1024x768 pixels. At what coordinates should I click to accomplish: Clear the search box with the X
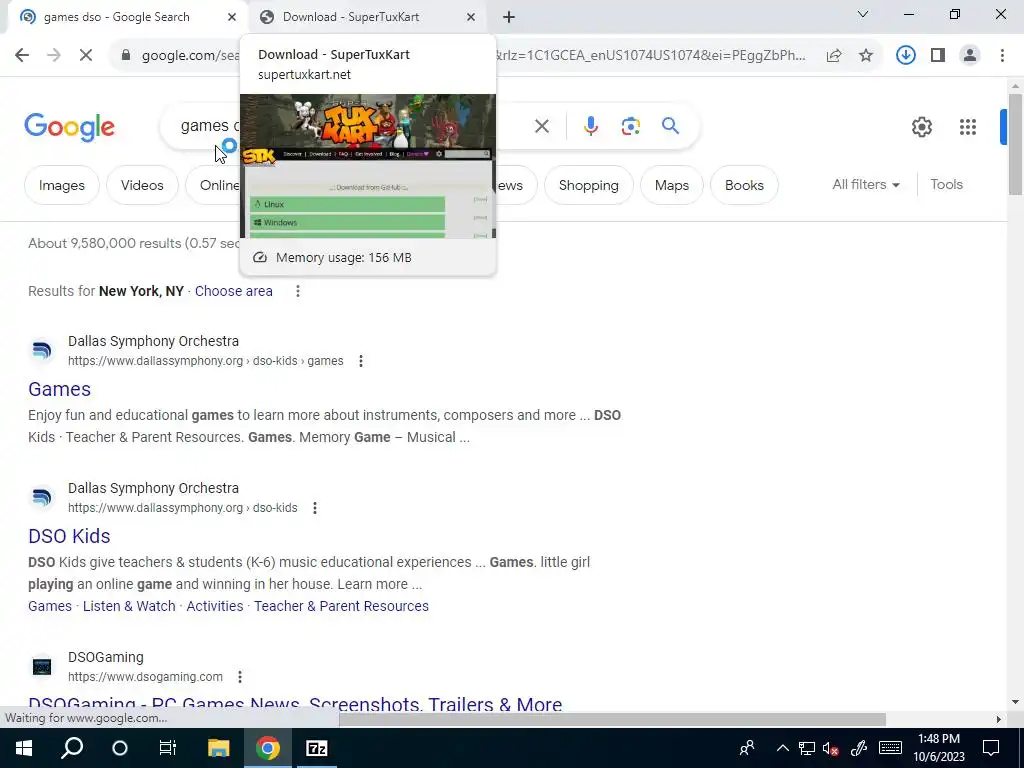pyautogui.click(x=541, y=126)
